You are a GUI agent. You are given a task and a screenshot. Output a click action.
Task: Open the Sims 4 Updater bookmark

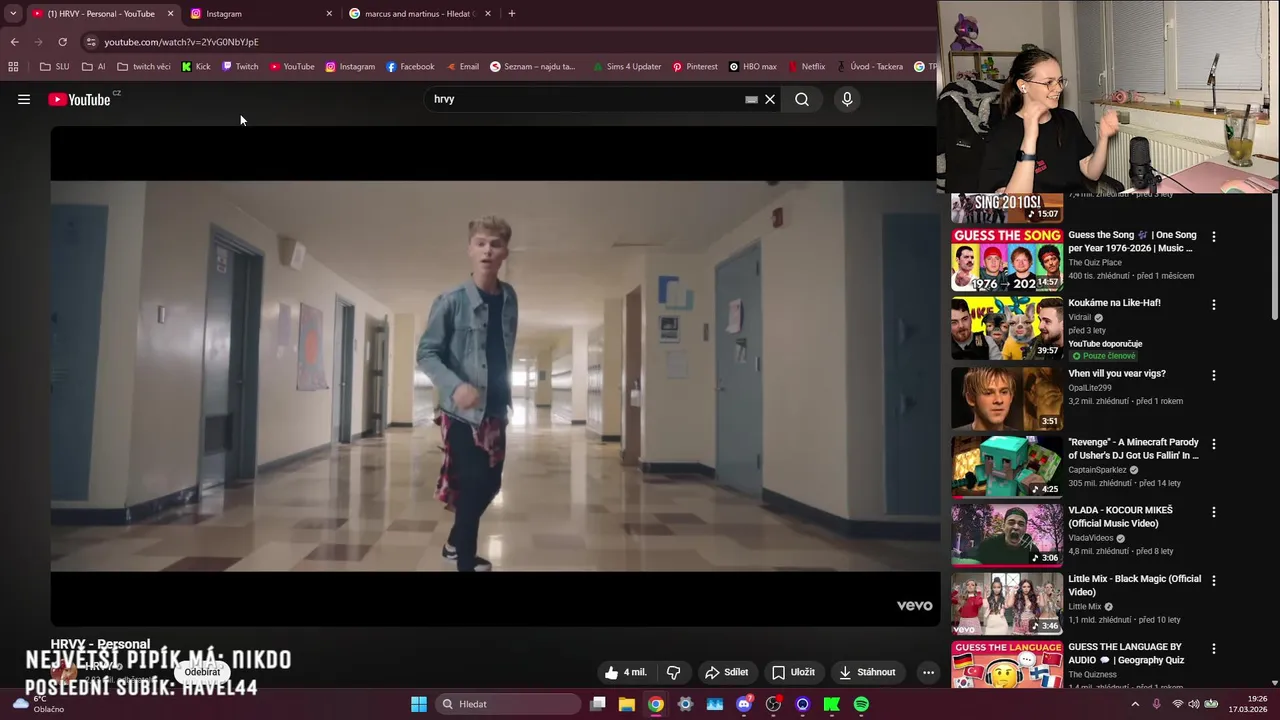pos(626,67)
